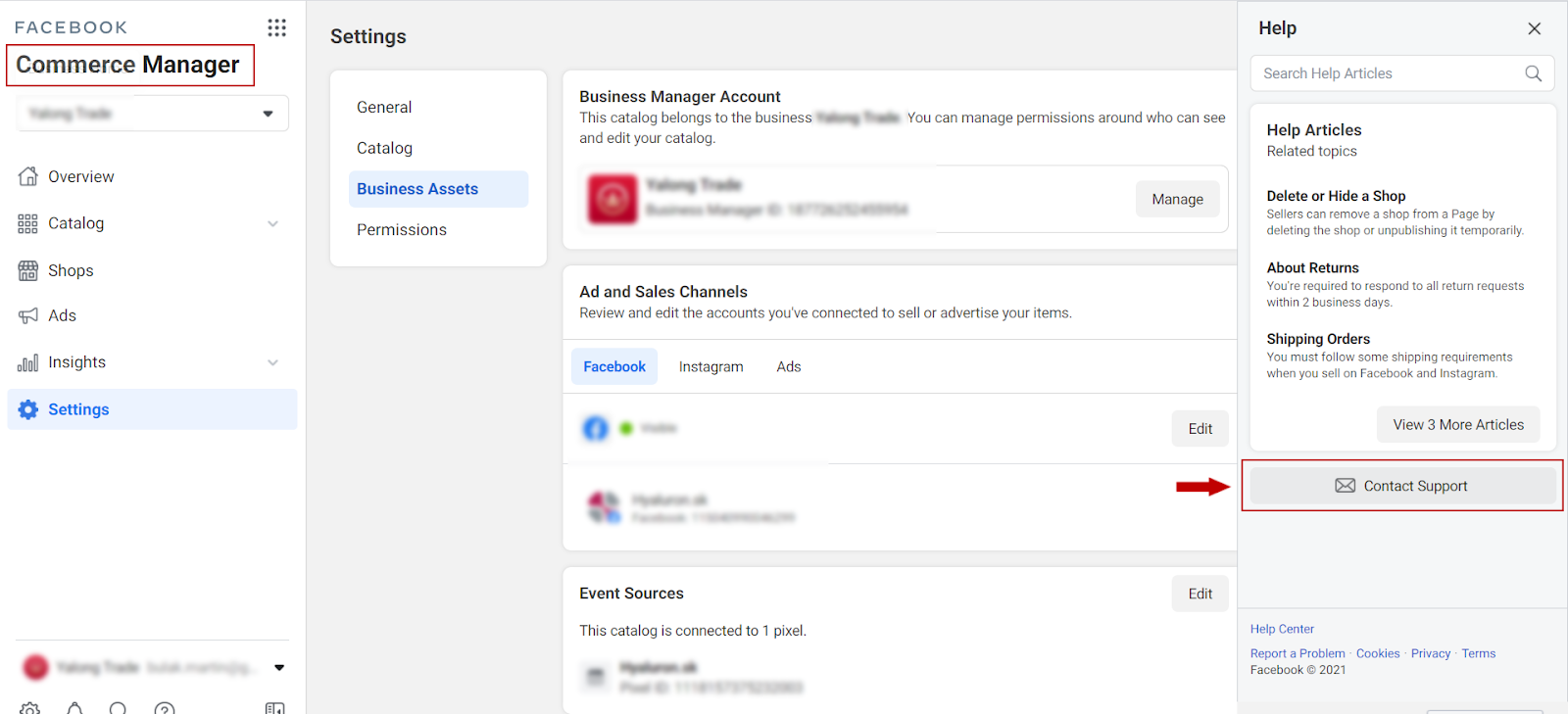Image resolution: width=1568 pixels, height=714 pixels.
Task: Click the FACEBOOK wordmark
Action: 71,27
